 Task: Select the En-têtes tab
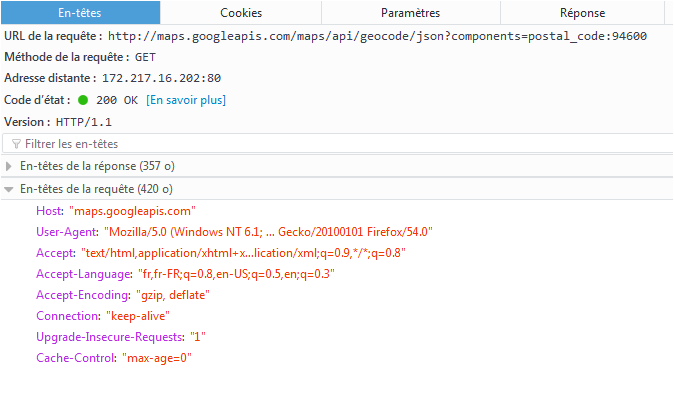[x=80, y=13]
